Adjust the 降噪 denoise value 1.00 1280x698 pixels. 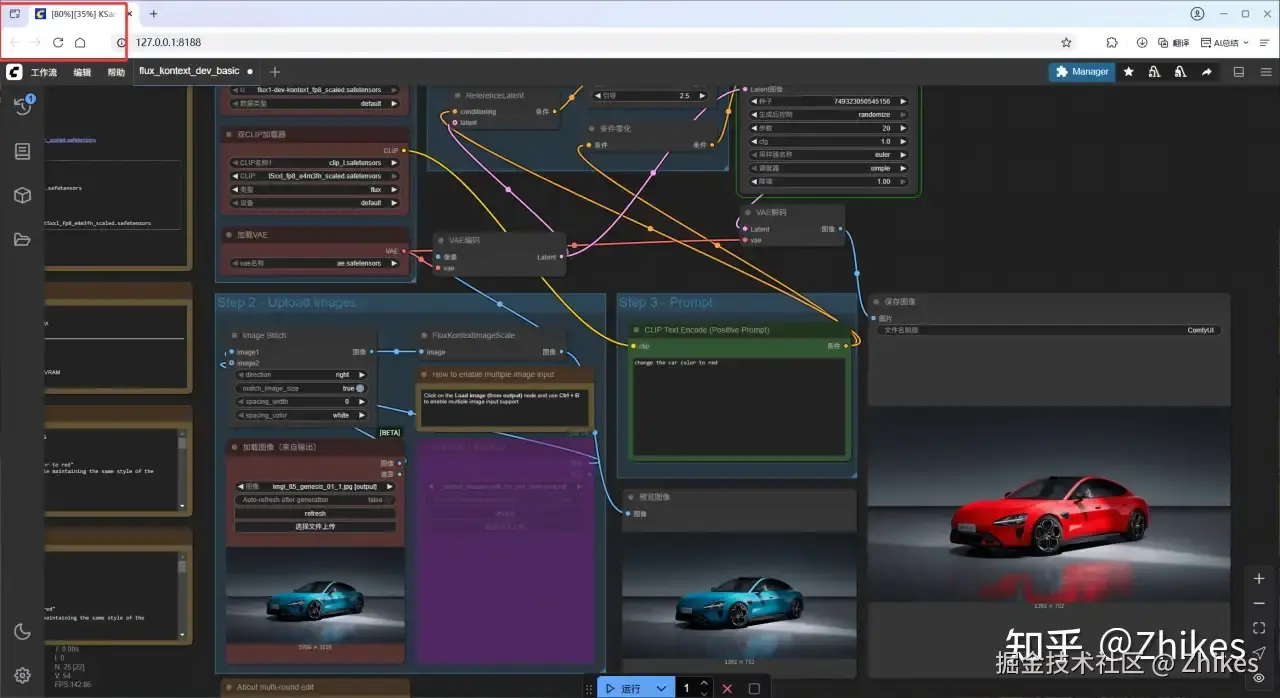(x=826, y=181)
